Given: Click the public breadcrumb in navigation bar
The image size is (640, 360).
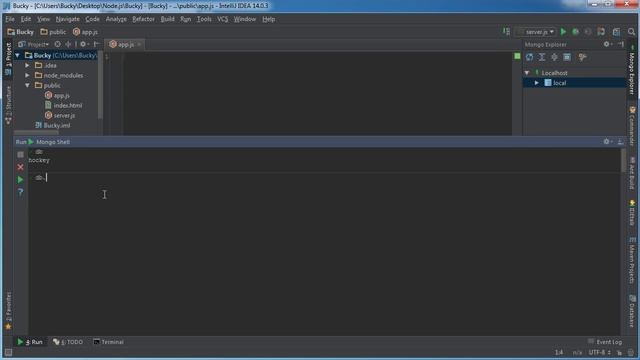Looking at the screenshot, I should 53,32.
